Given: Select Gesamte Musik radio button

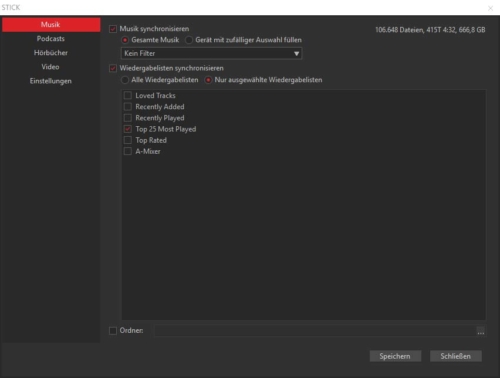Looking at the screenshot, I should tap(125, 40).
